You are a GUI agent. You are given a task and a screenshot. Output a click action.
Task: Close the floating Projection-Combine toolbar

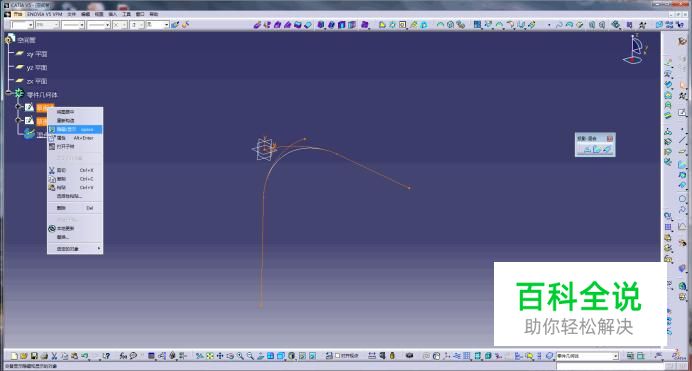[610, 139]
